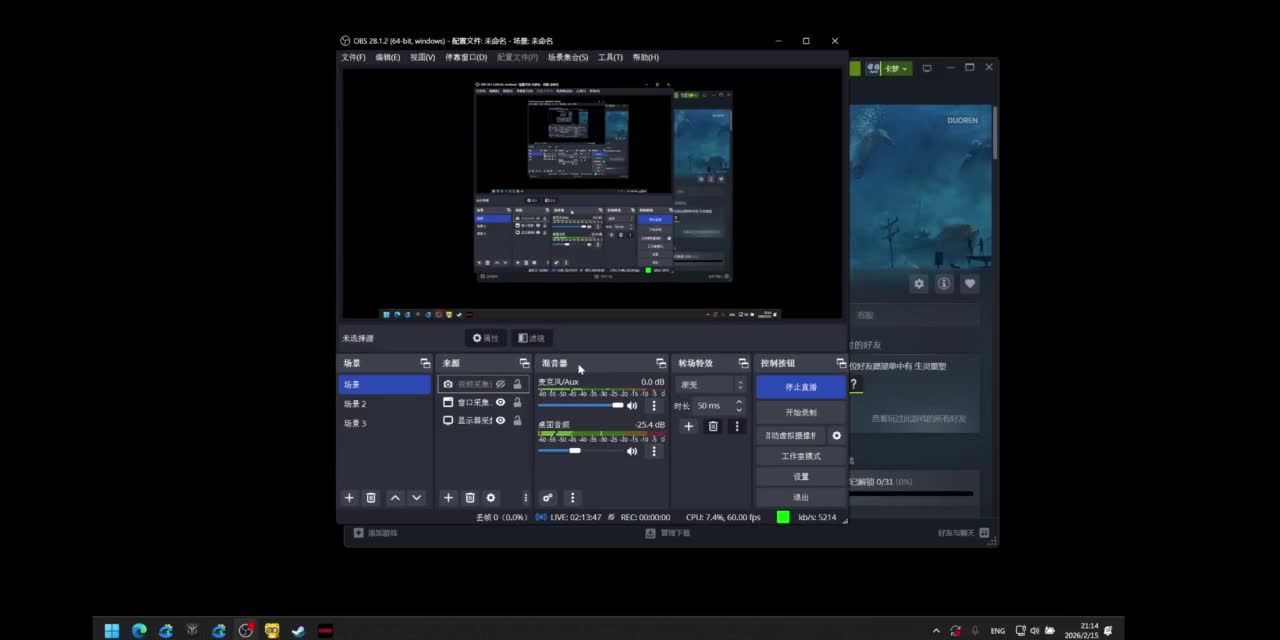Image resolution: width=1280 pixels, height=640 pixels.
Task: Remove transition with trash icon
Action: [x=713, y=426]
